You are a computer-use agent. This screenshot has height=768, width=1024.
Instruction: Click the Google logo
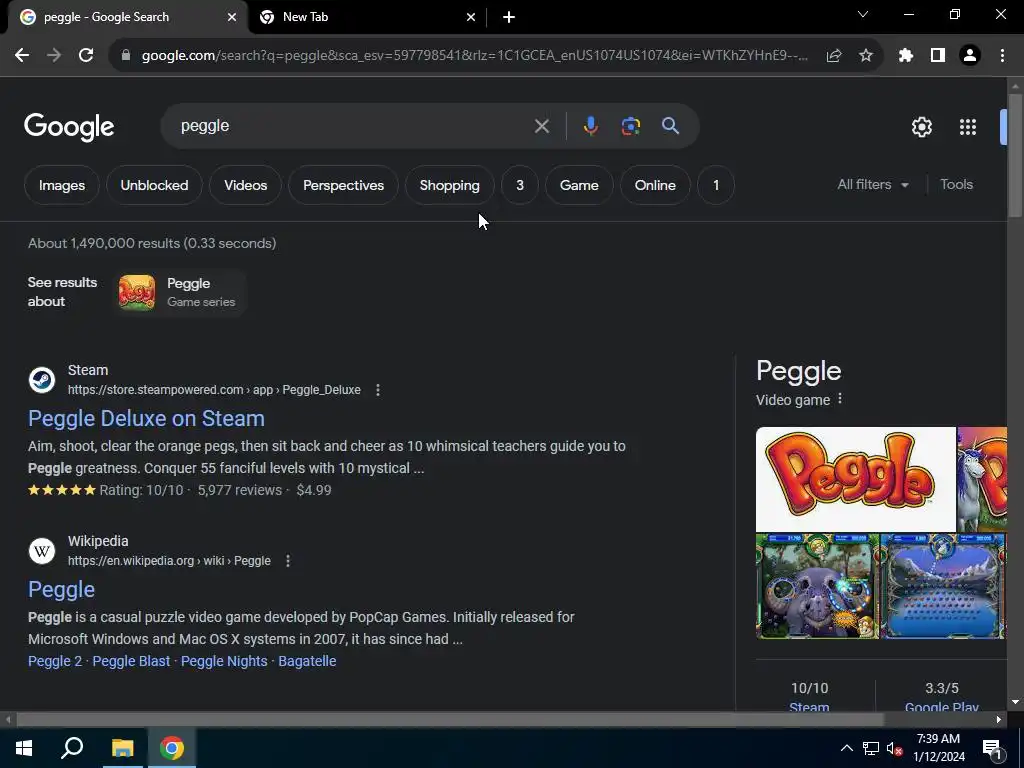pos(69,127)
